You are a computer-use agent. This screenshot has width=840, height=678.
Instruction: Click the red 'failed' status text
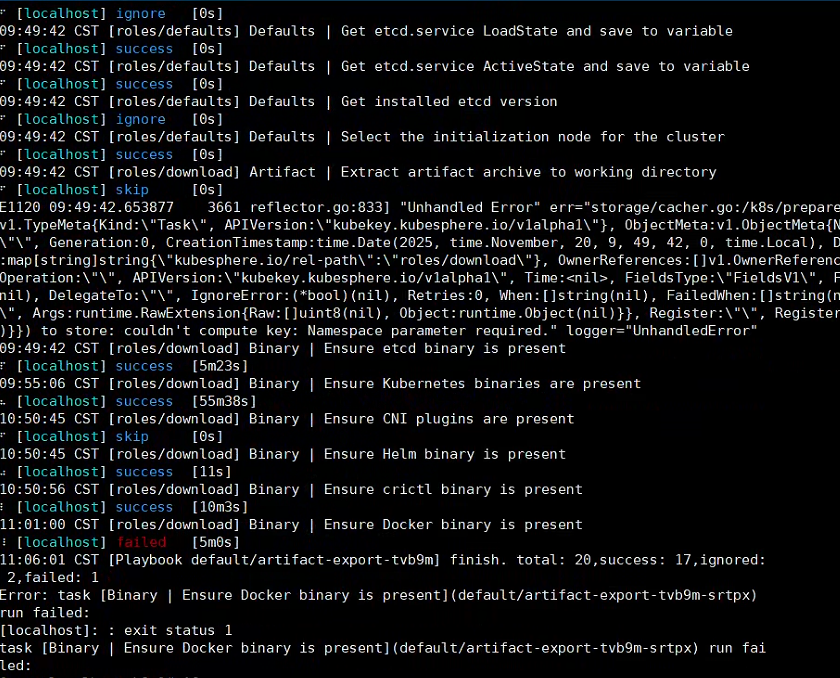(140, 542)
